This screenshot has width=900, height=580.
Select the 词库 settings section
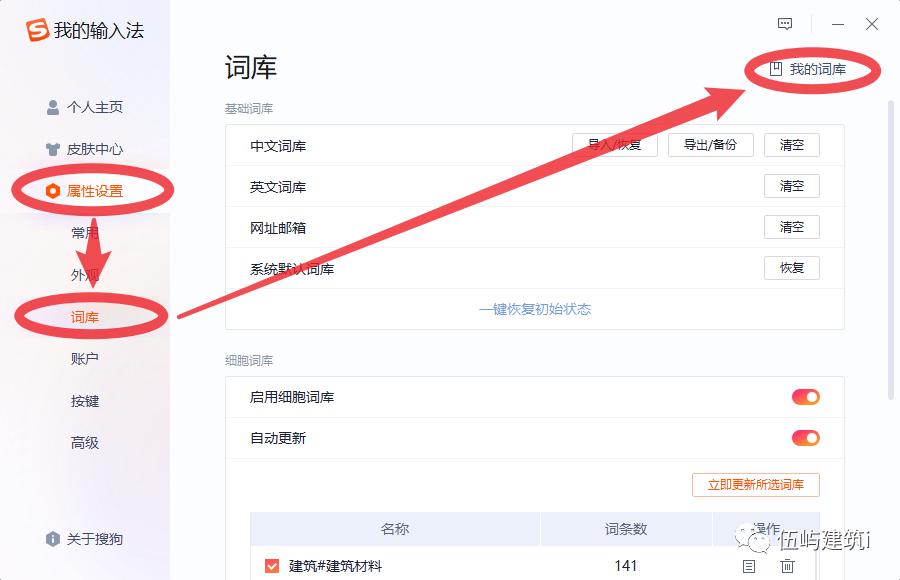85,317
